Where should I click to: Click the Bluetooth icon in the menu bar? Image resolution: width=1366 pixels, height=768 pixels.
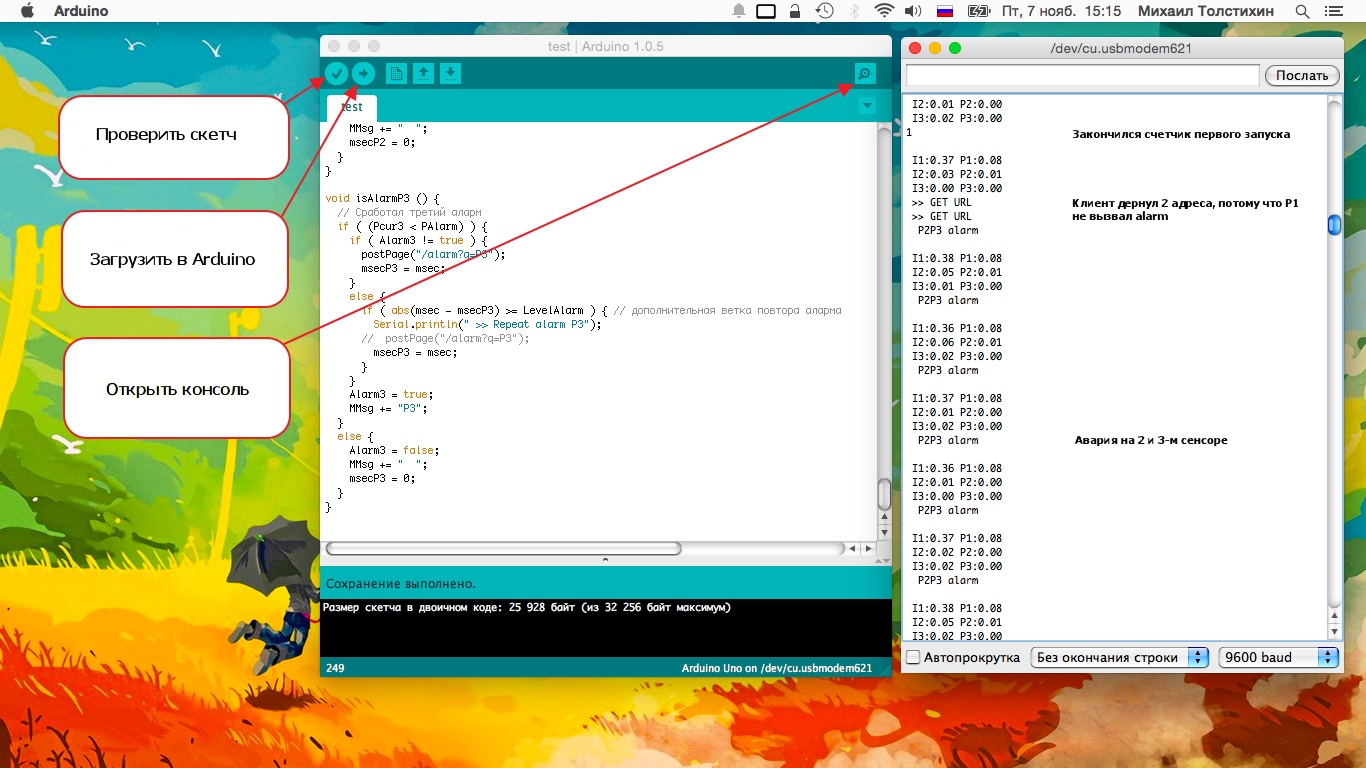854,11
